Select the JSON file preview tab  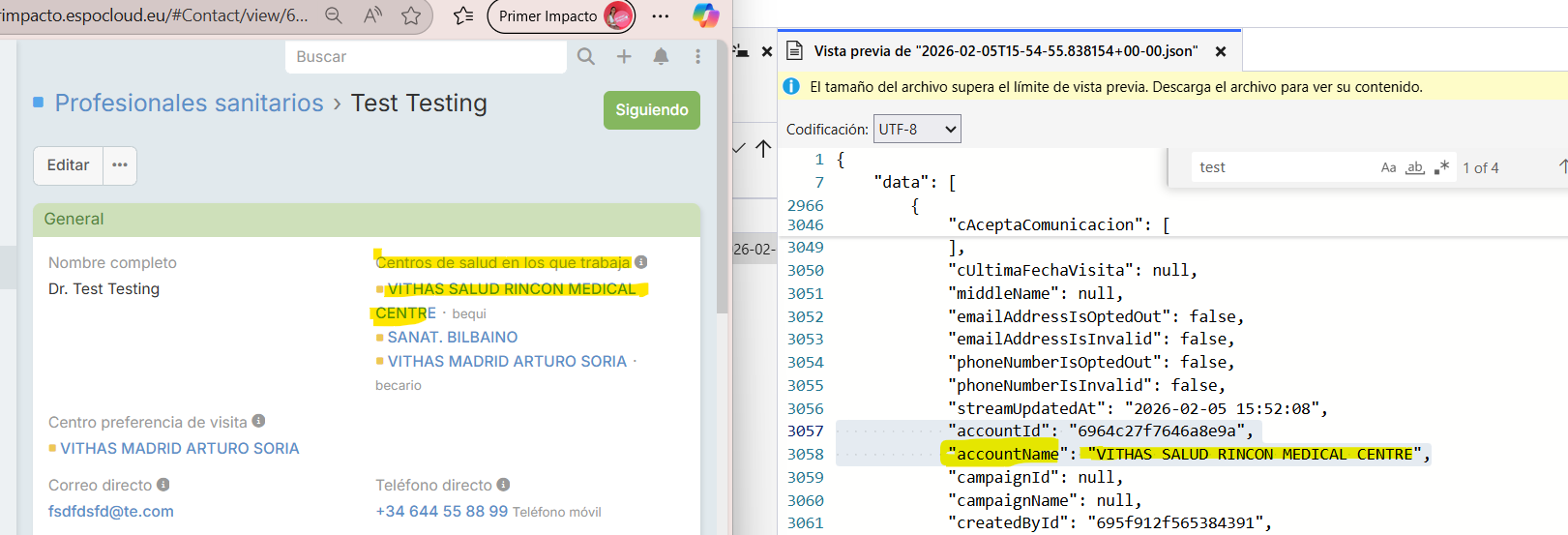(x=1004, y=51)
